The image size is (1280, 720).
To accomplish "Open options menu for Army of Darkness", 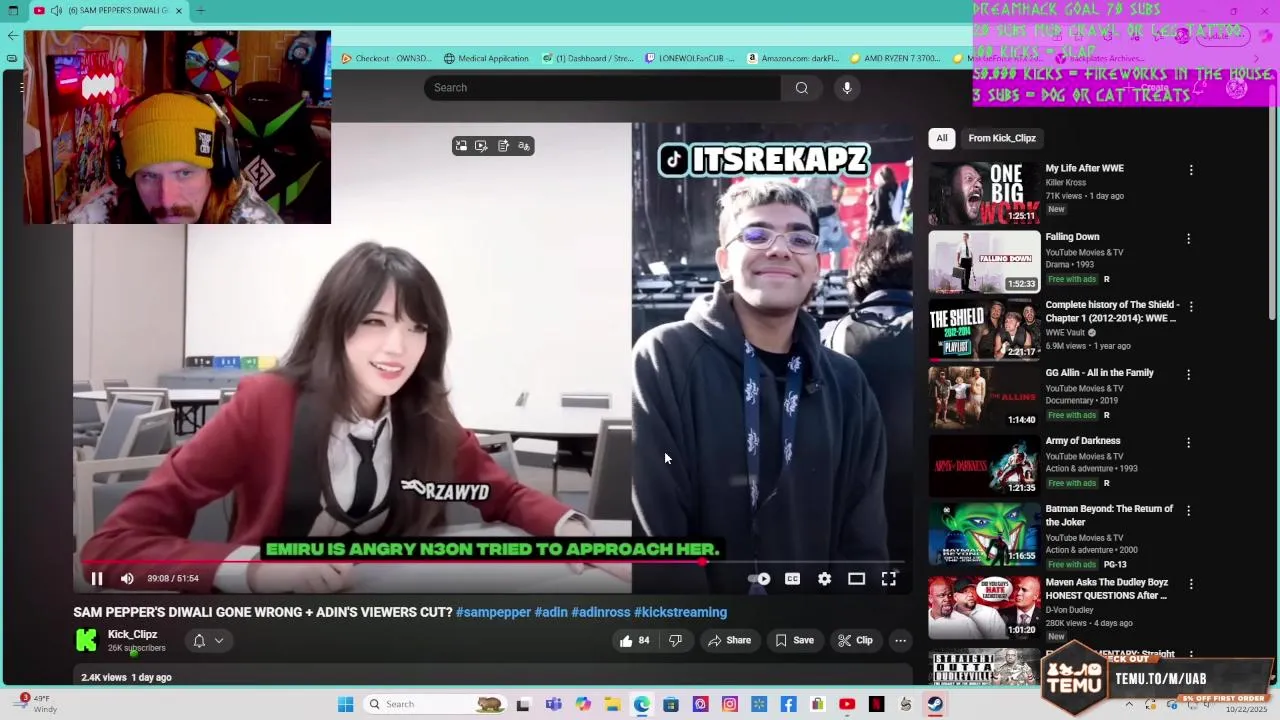I will [x=1188, y=443].
